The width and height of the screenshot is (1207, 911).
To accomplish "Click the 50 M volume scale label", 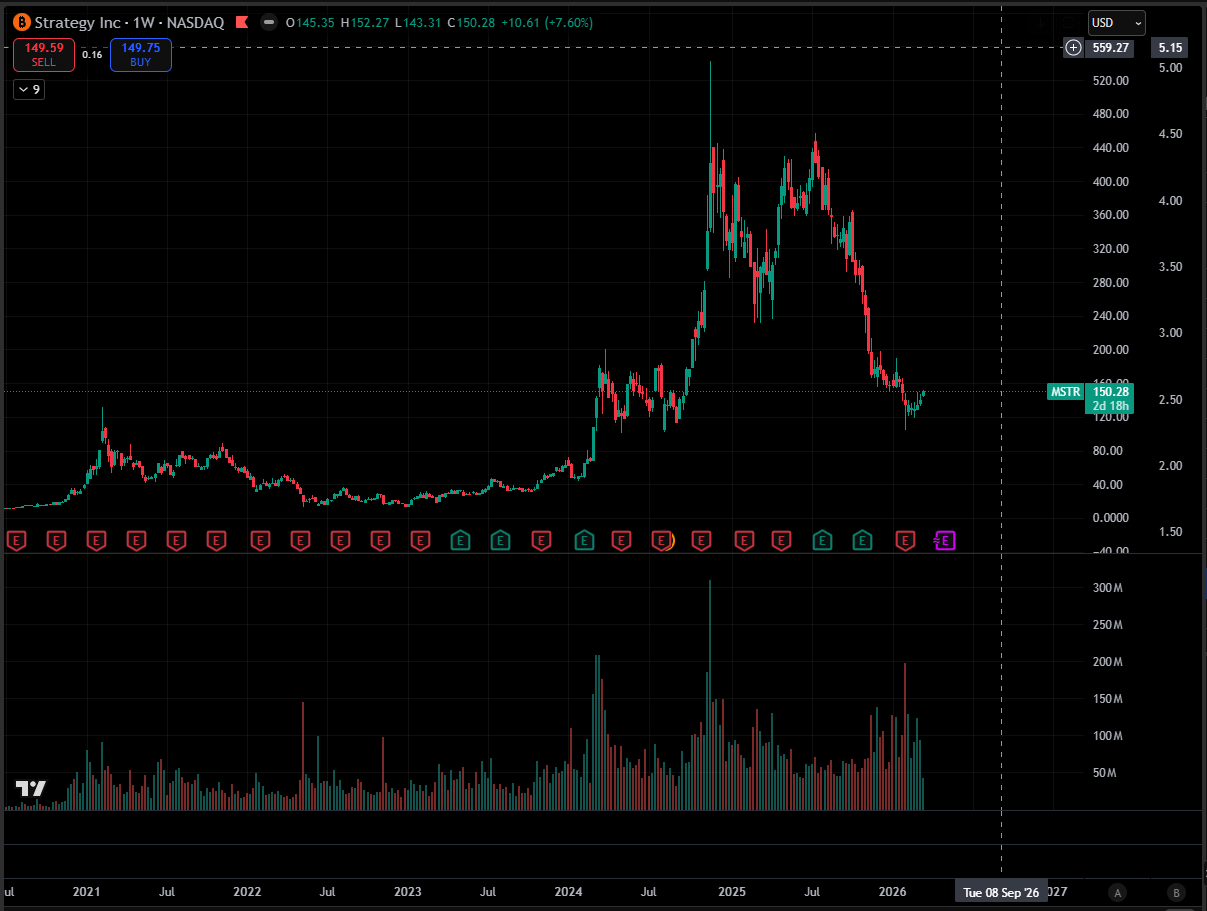I will pos(1104,773).
